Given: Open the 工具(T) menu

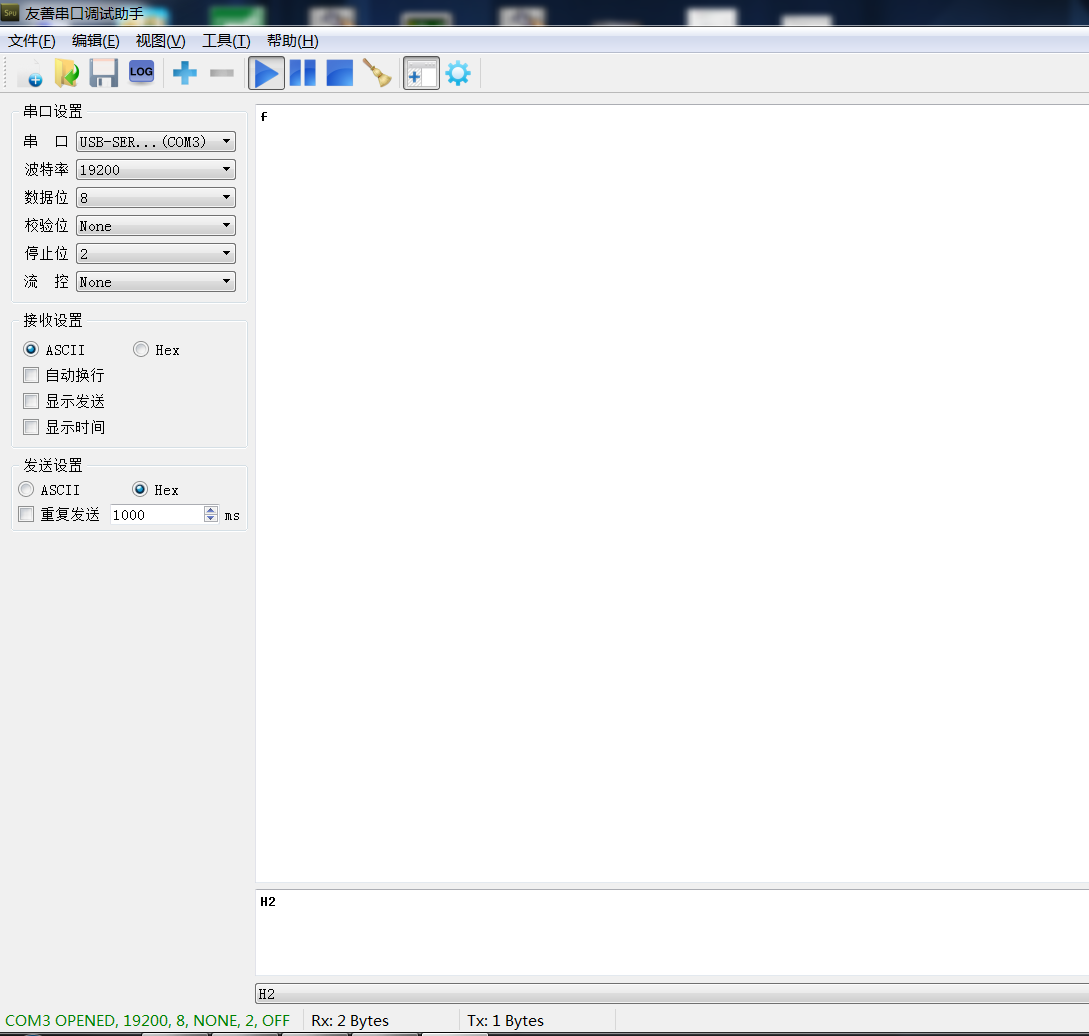Looking at the screenshot, I should (x=226, y=41).
